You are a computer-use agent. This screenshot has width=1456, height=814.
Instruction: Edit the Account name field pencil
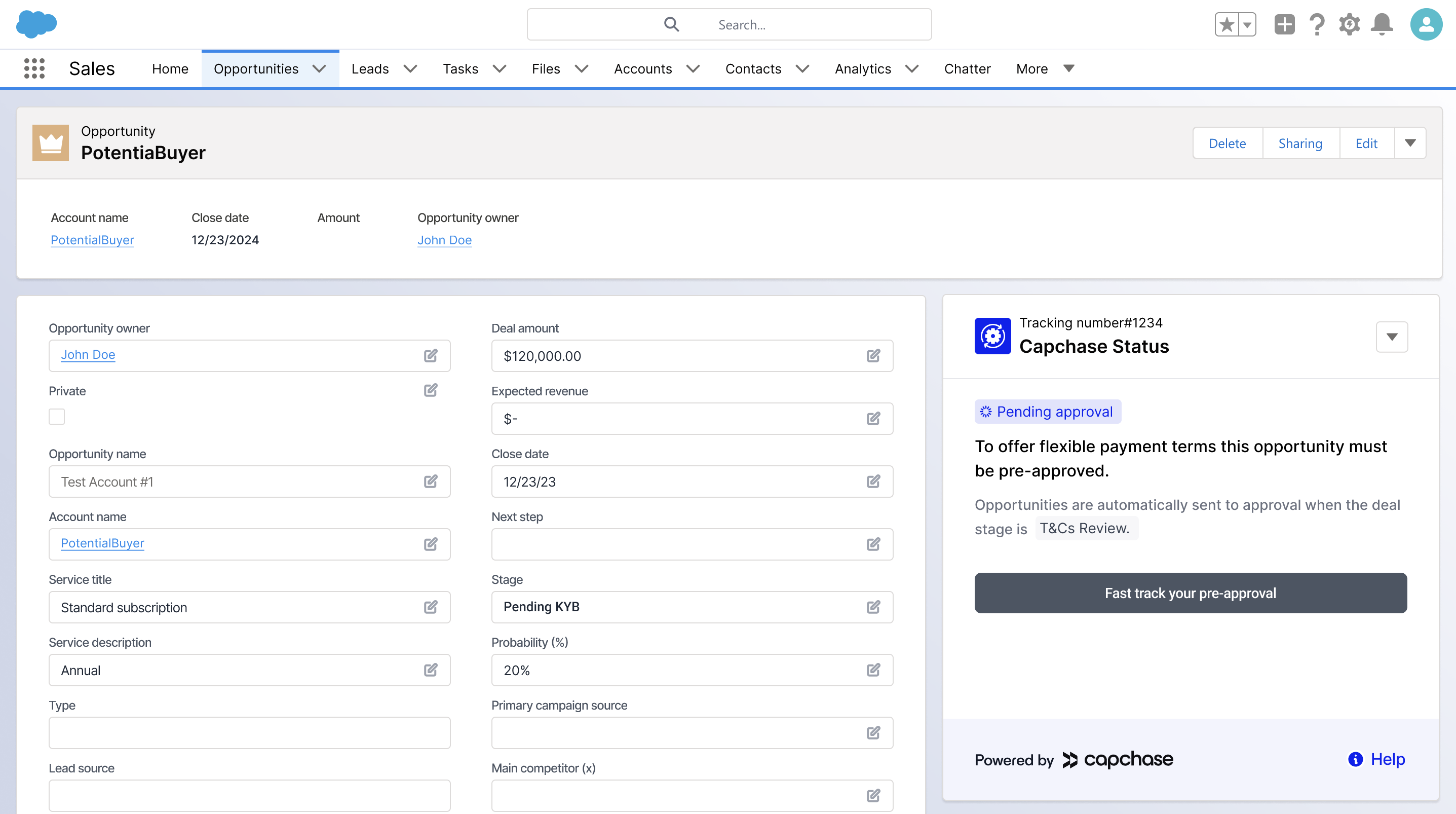(431, 544)
